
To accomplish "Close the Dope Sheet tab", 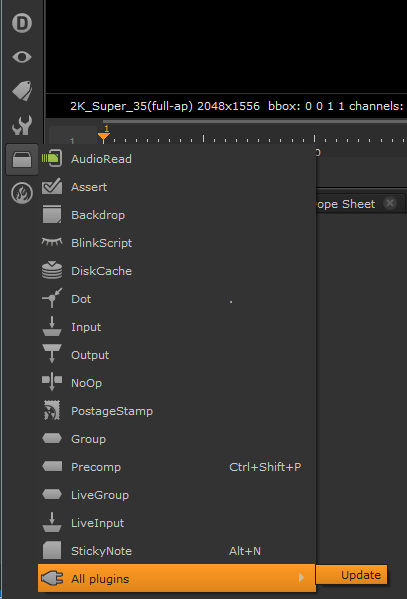I will pyautogui.click(x=390, y=203).
